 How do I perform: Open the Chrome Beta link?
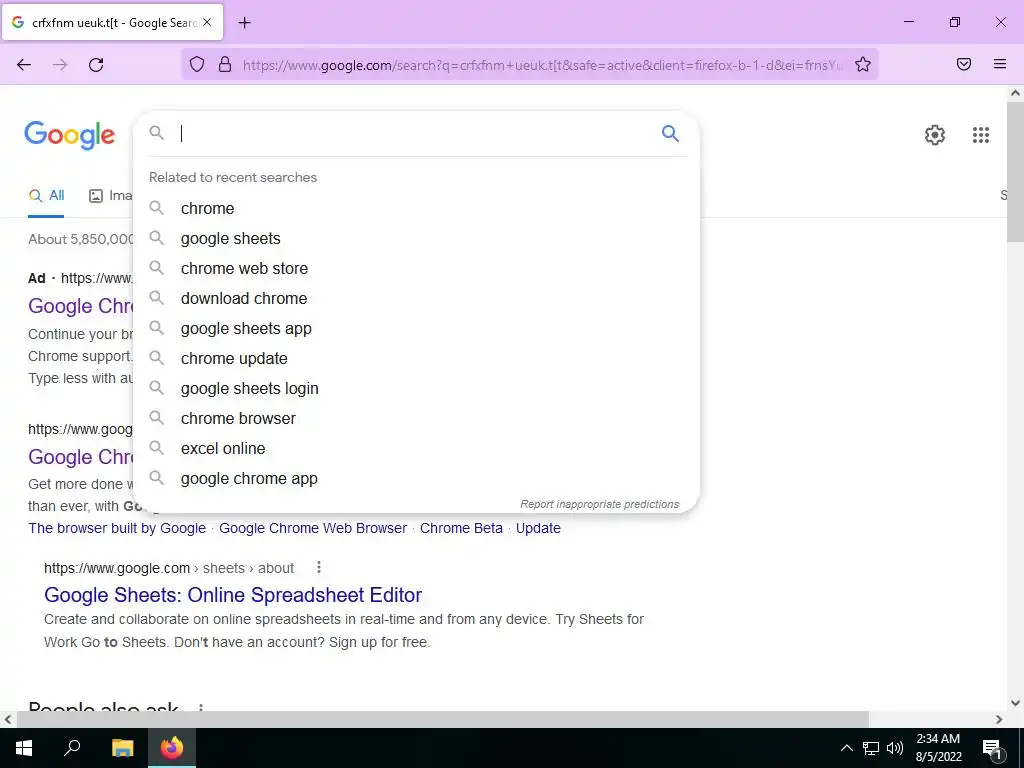click(461, 528)
